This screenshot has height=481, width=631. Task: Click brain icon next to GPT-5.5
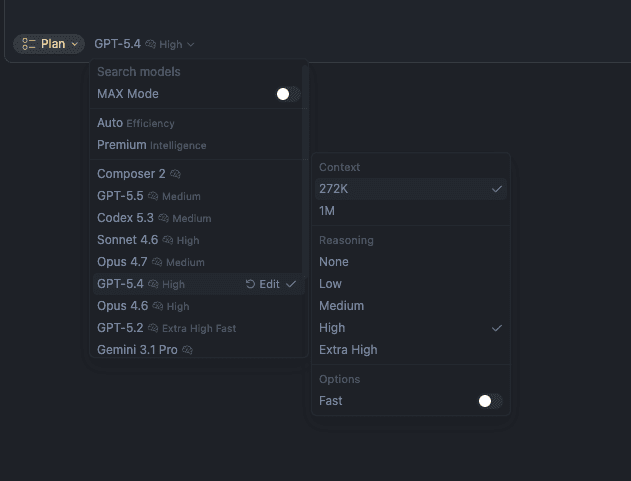coord(153,196)
